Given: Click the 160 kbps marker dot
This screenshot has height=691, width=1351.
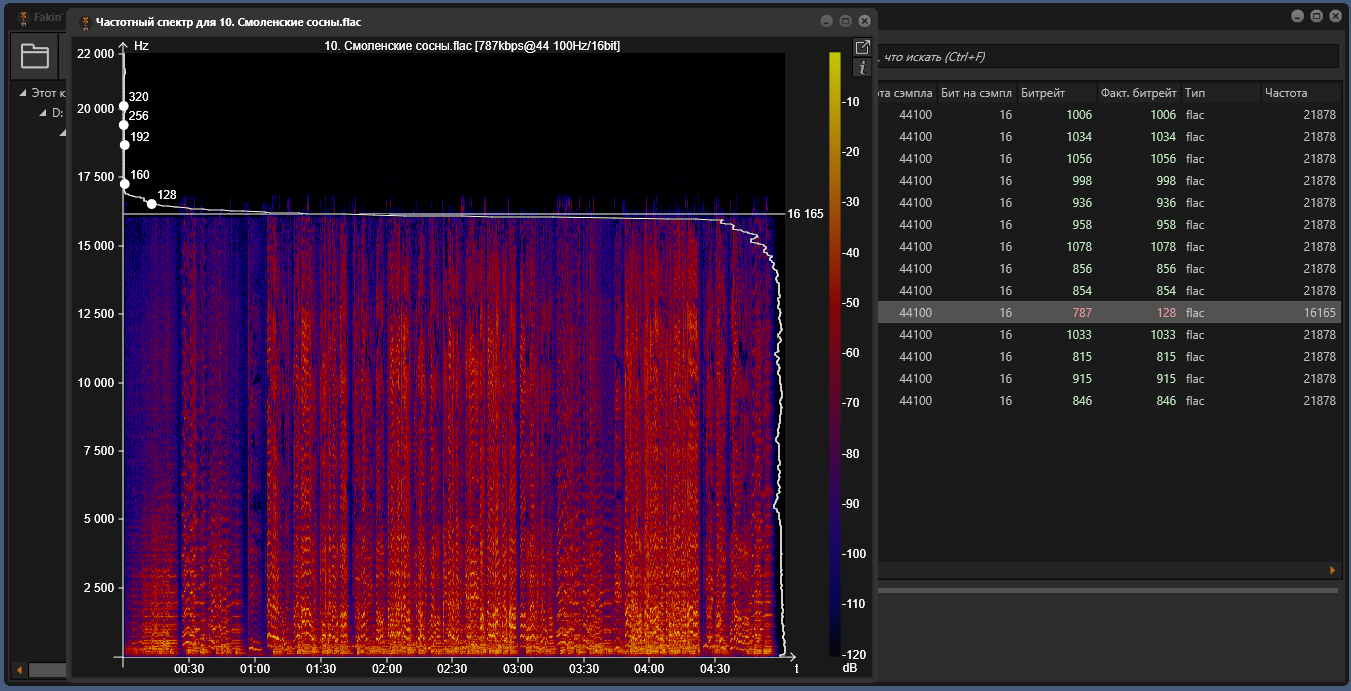Looking at the screenshot, I should (x=125, y=183).
